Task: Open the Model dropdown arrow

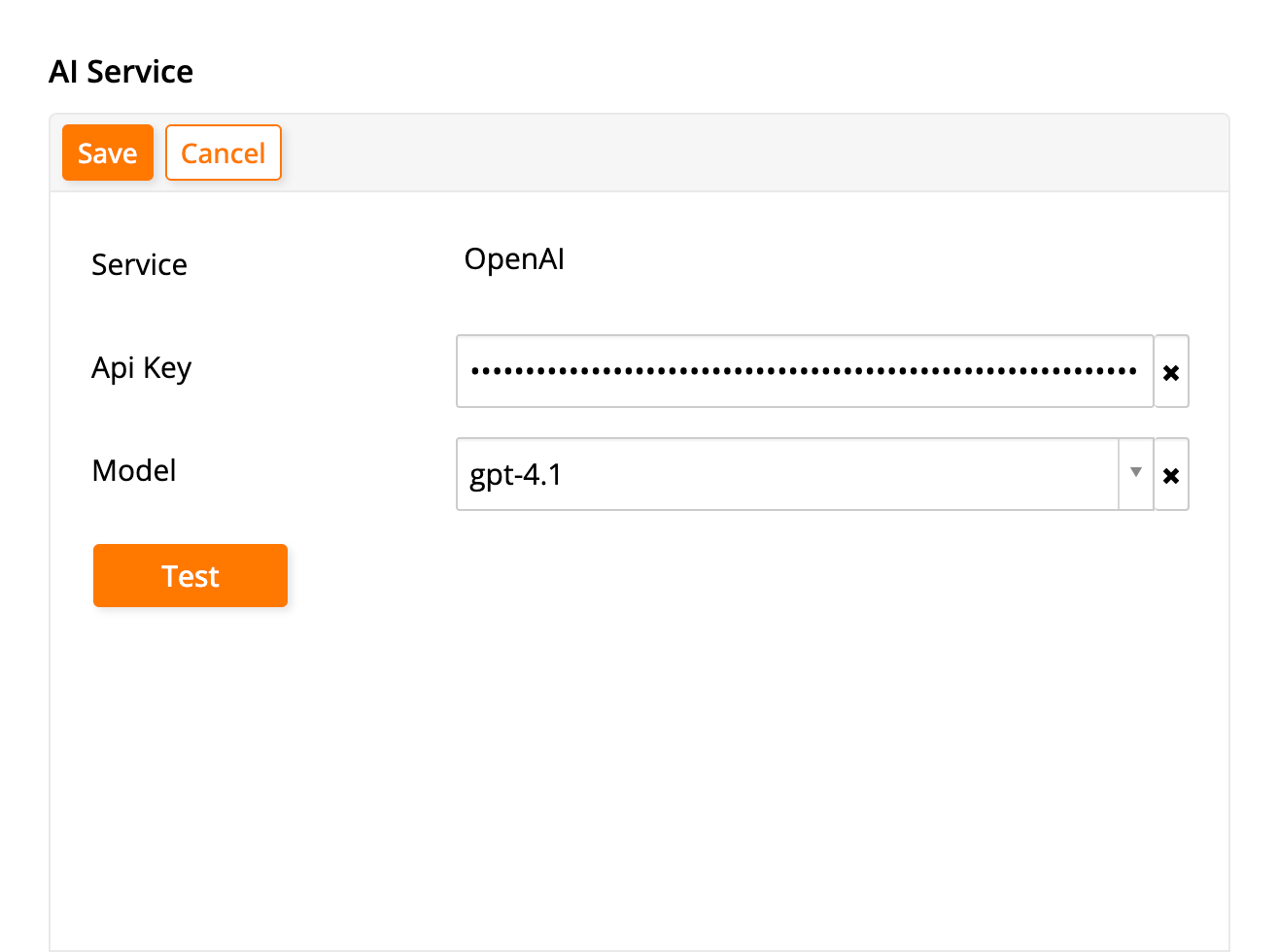Action: [x=1135, y=474]
